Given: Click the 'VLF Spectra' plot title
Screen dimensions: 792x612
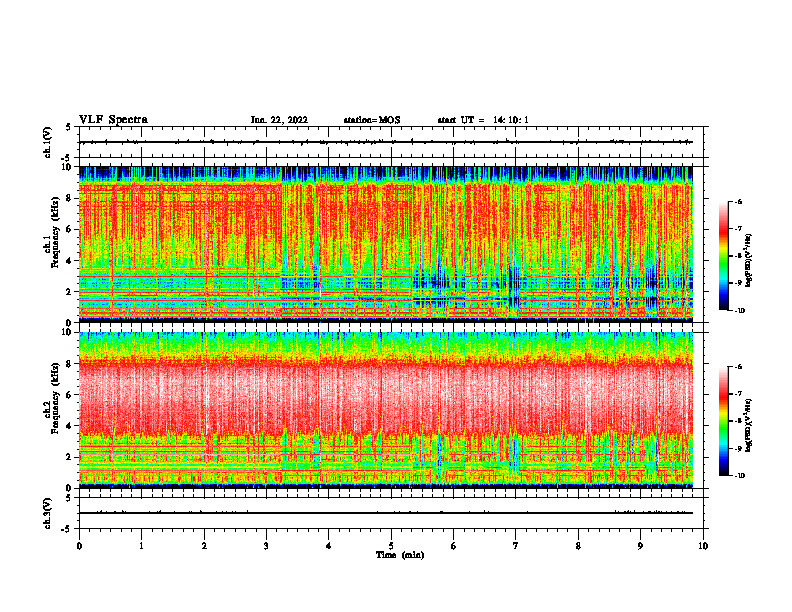Looking at the screenshot, I should pyautogui.click(x=113, y=120).
